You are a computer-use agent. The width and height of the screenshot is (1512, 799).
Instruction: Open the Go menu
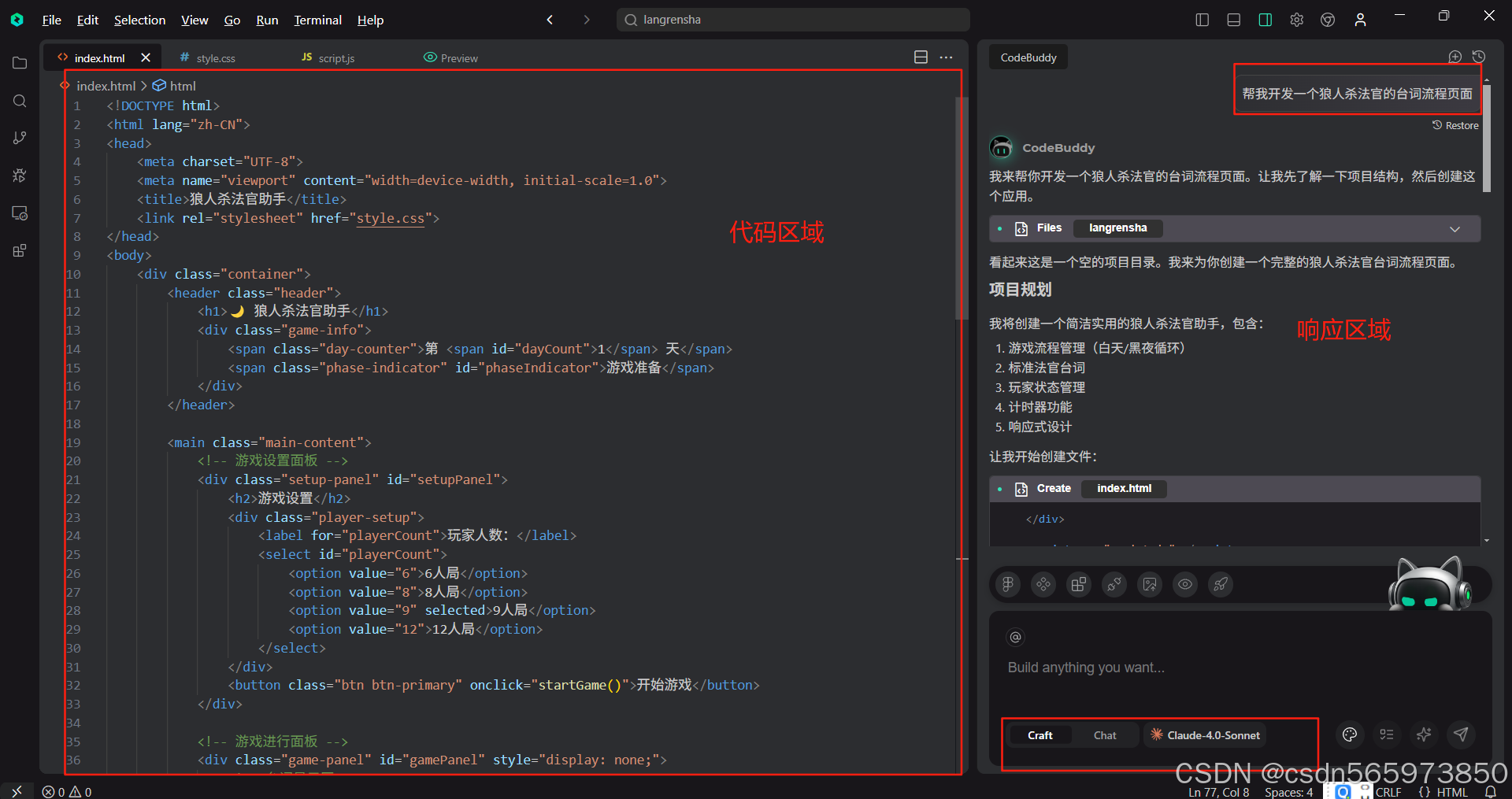click(232, 20)
